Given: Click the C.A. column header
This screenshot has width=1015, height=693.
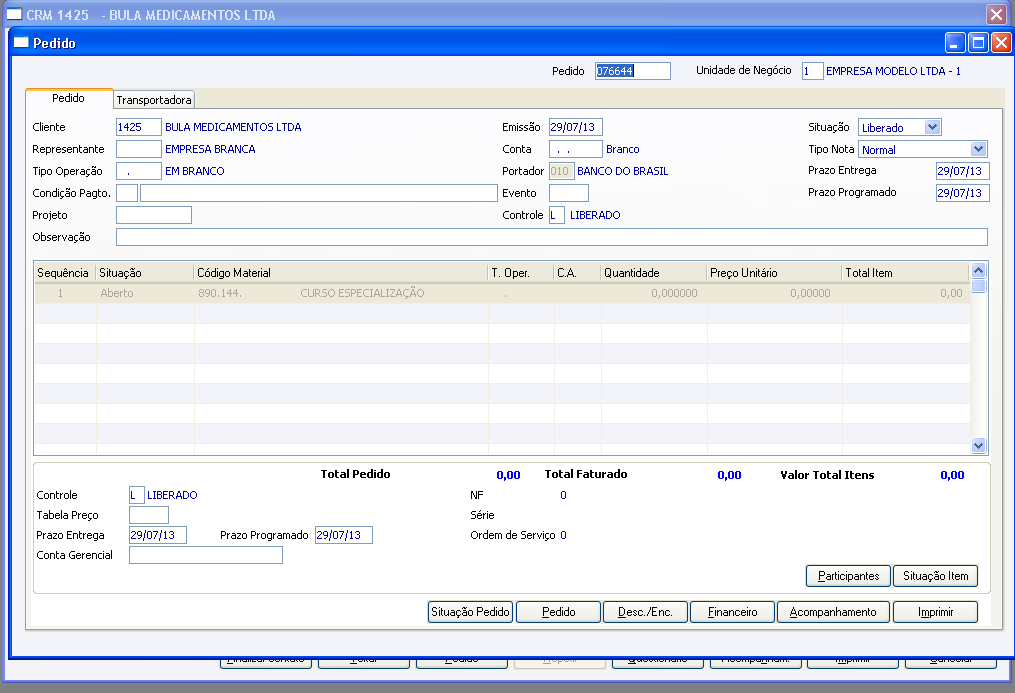Looking at the screenshot, I should click(x=577, y=272).
